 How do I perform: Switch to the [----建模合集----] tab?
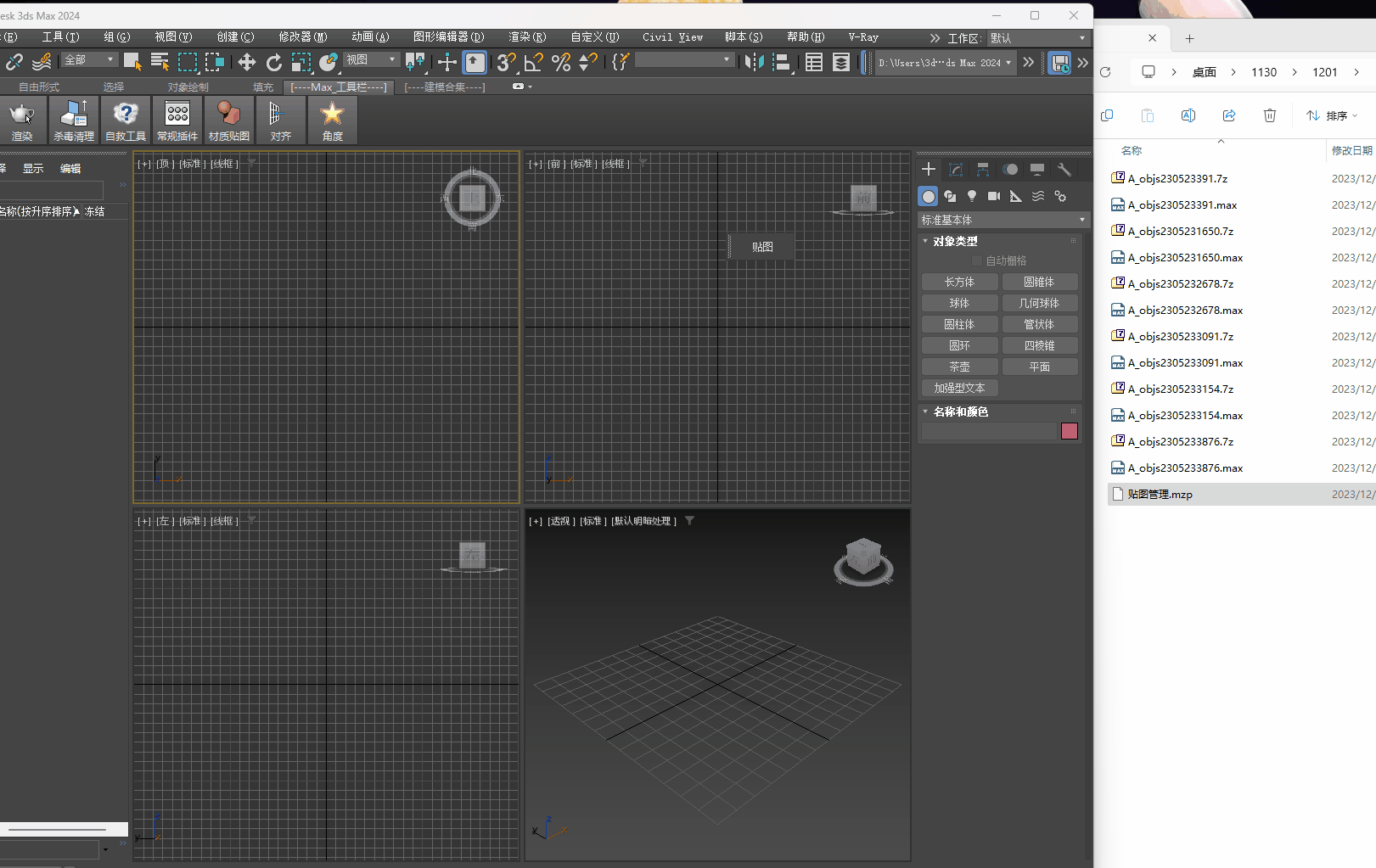(444, 87)
